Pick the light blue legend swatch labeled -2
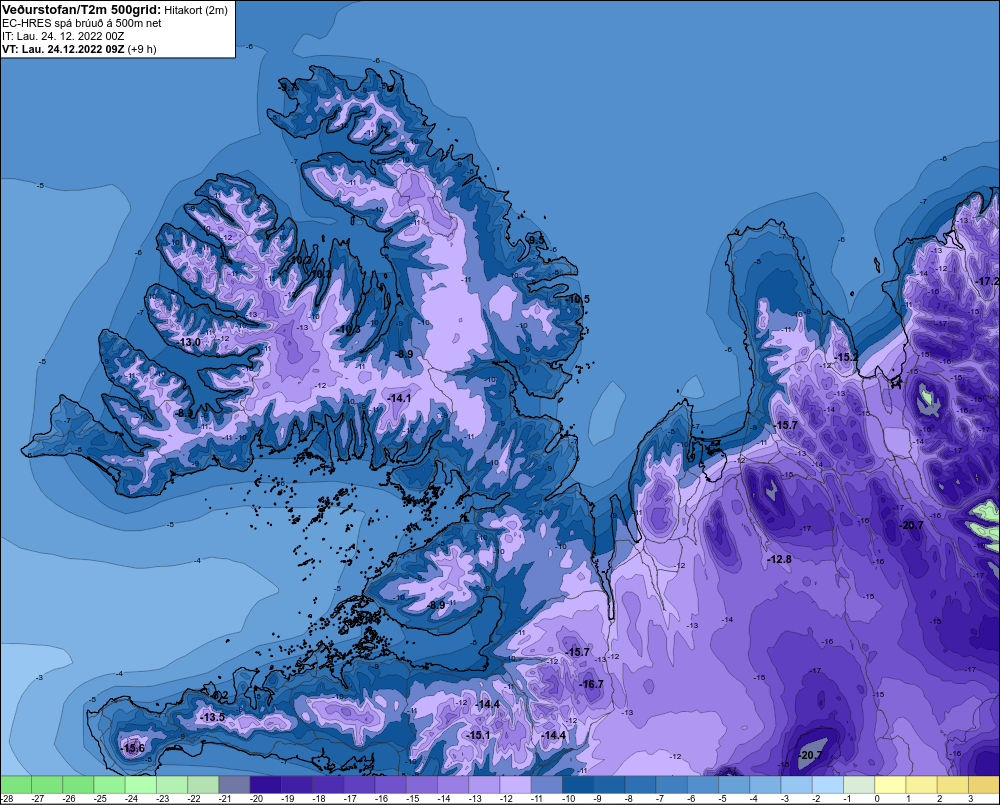Image resolution: width=1000 pixels, height=805 pixels. click(x=828, y=784)
